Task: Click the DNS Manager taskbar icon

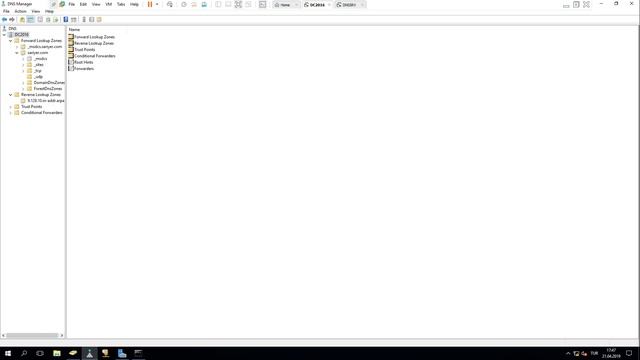Action: (89, 353)
